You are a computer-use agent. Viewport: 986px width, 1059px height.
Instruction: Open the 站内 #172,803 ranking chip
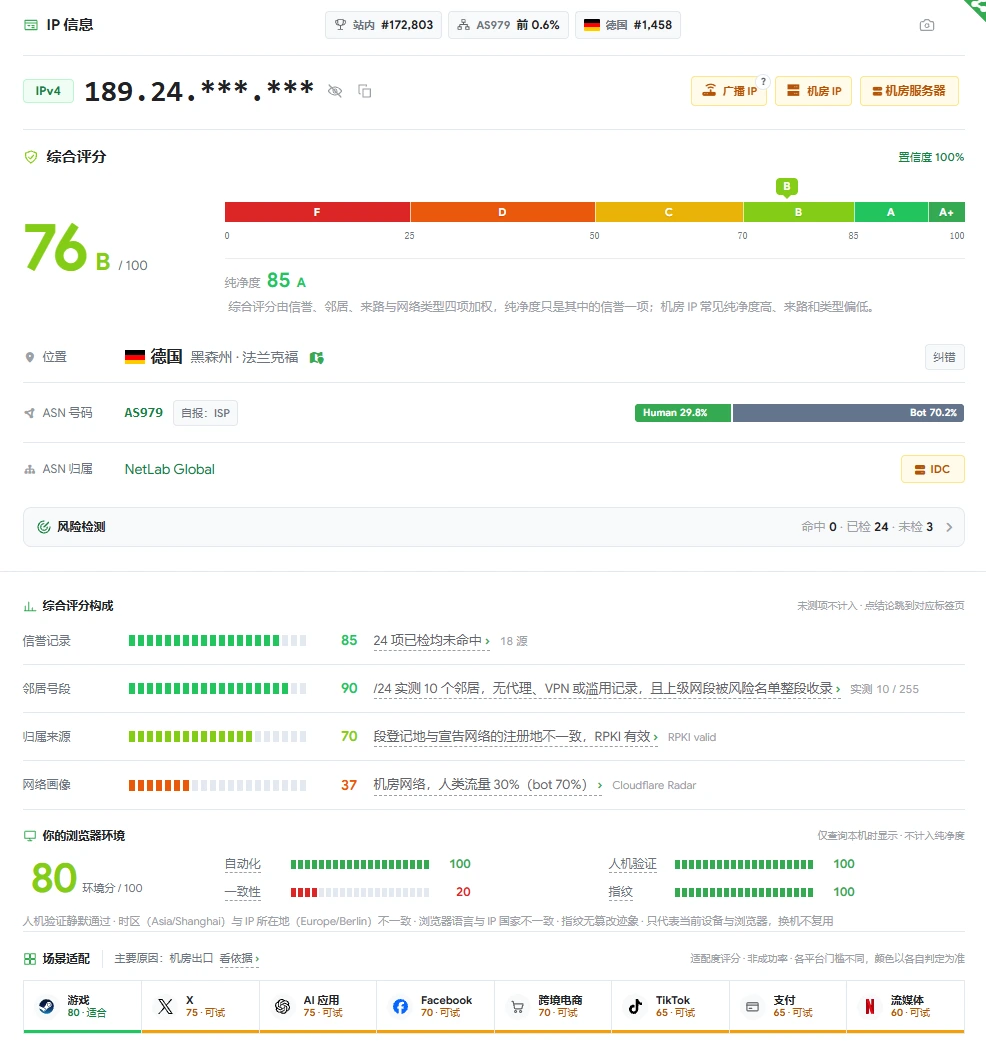tap(383, 25)
